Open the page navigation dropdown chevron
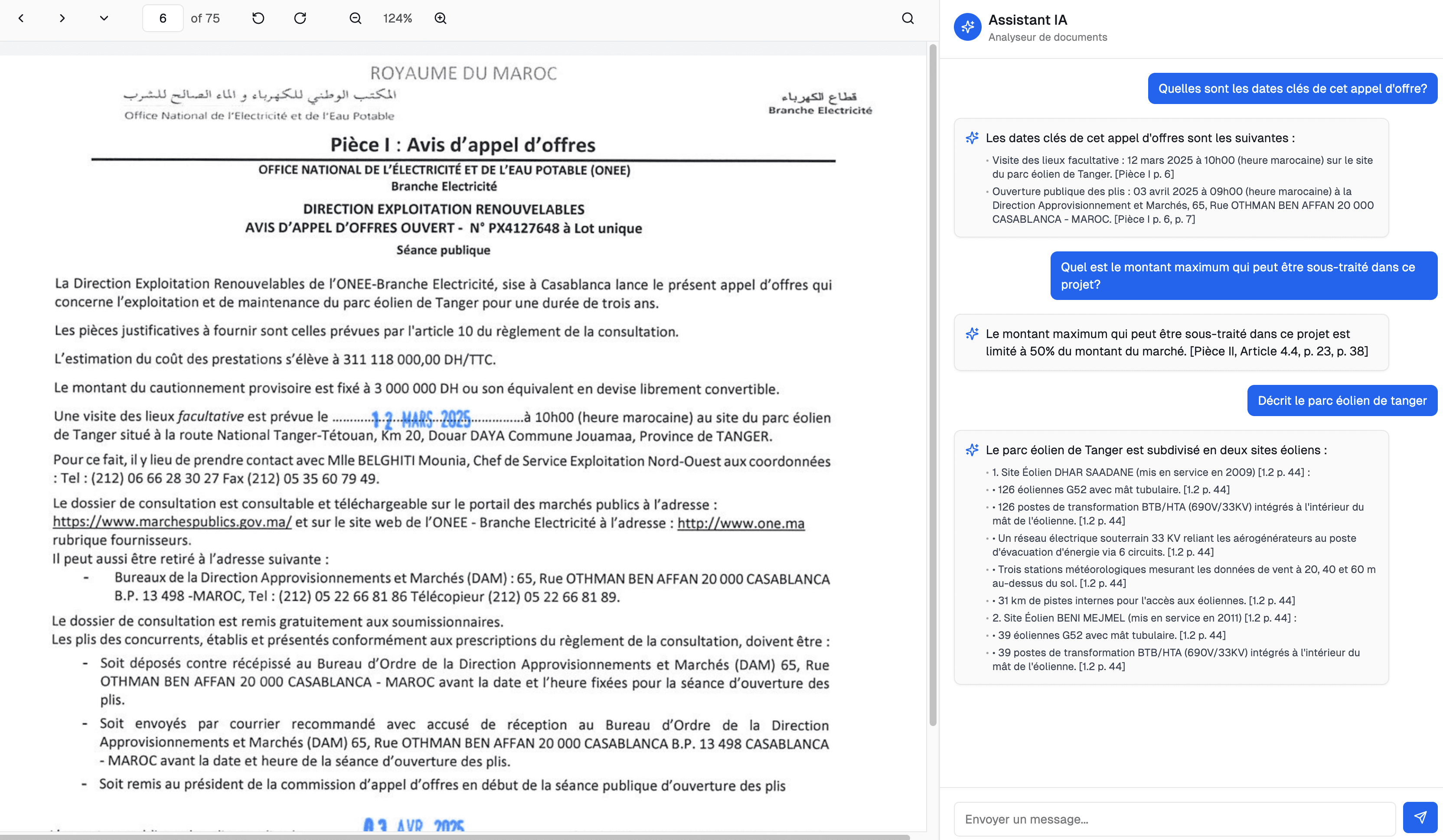This screenshot has height=840, width=1443. pos(104,18)
